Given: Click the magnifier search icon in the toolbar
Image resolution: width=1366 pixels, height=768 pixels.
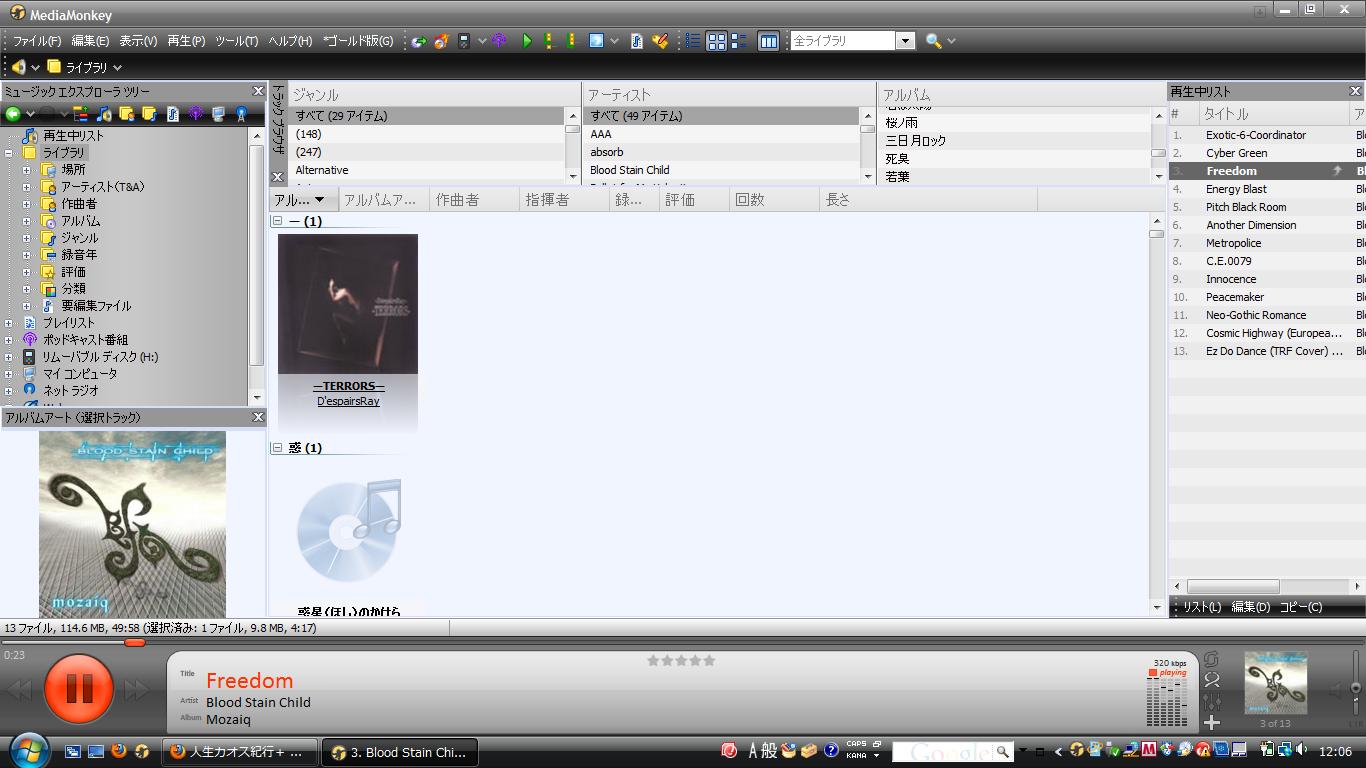Looking at the screenshot, I should tap(933, 41).
